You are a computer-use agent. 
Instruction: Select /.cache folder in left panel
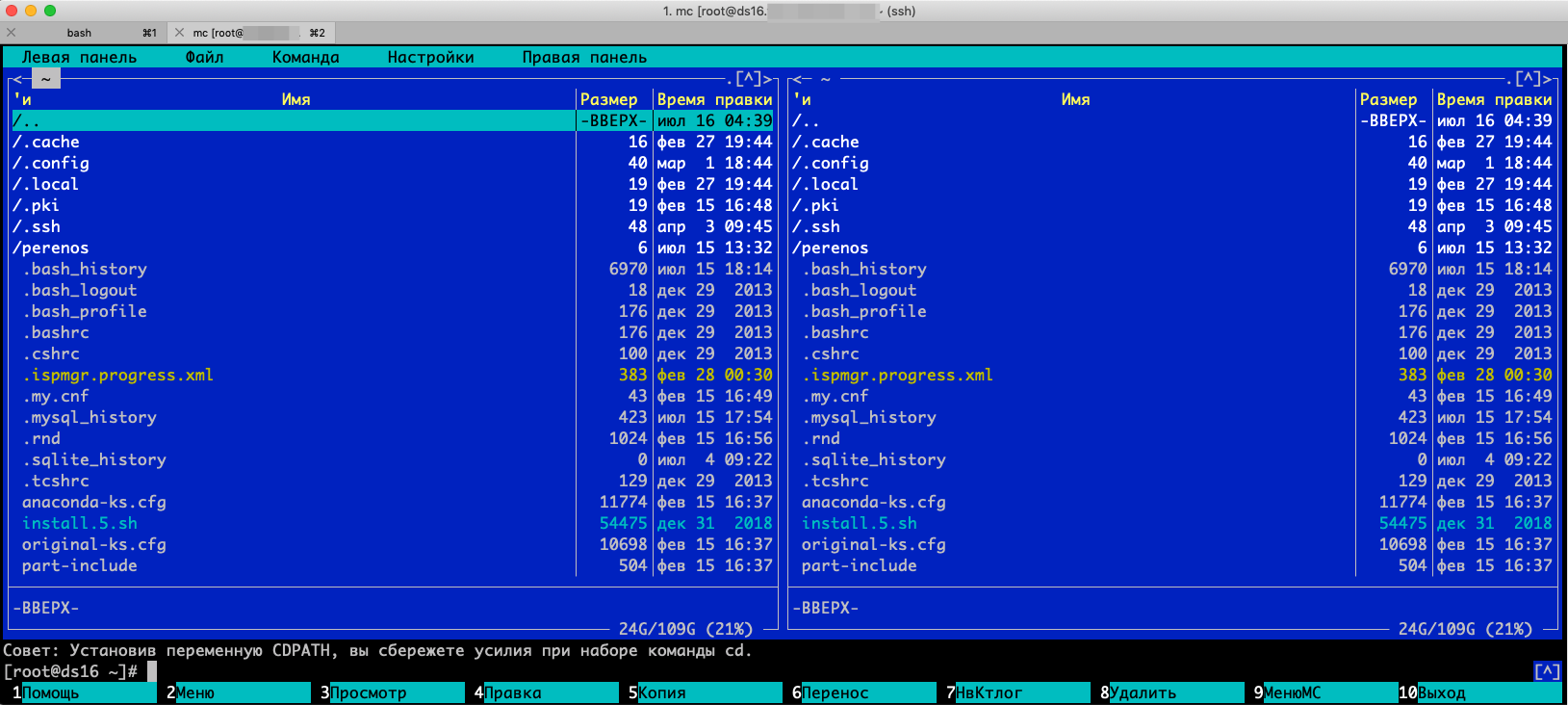[x=393, y=142]
